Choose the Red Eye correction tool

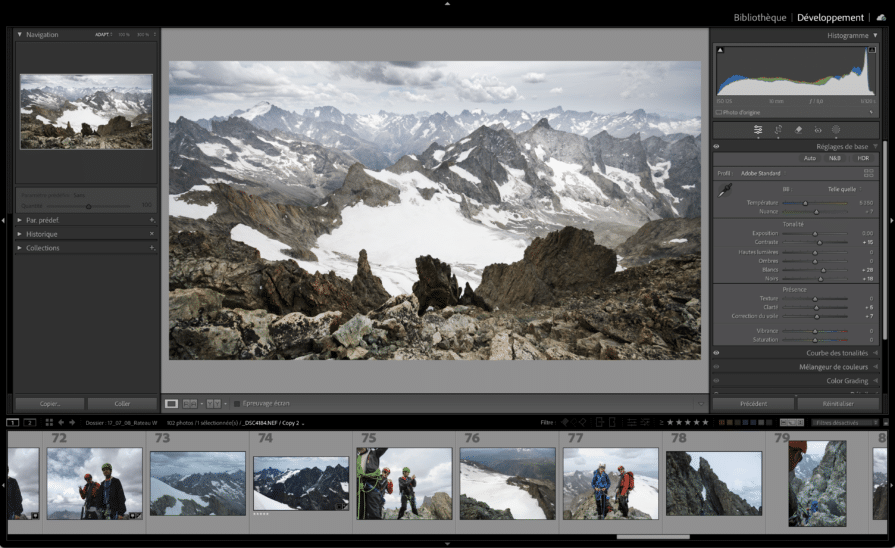(817, 130)
